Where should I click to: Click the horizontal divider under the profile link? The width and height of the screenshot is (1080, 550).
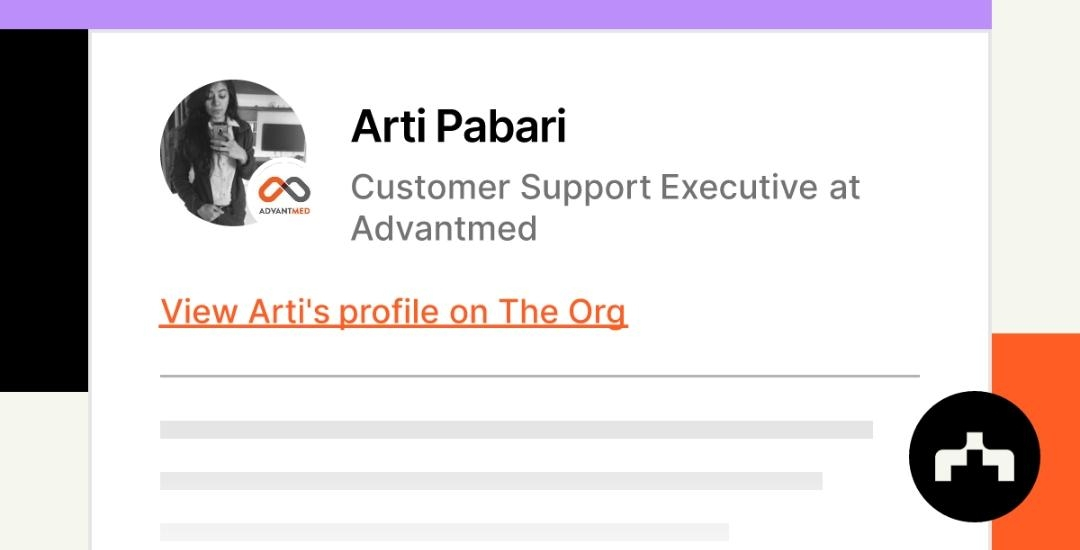[539, 376]
